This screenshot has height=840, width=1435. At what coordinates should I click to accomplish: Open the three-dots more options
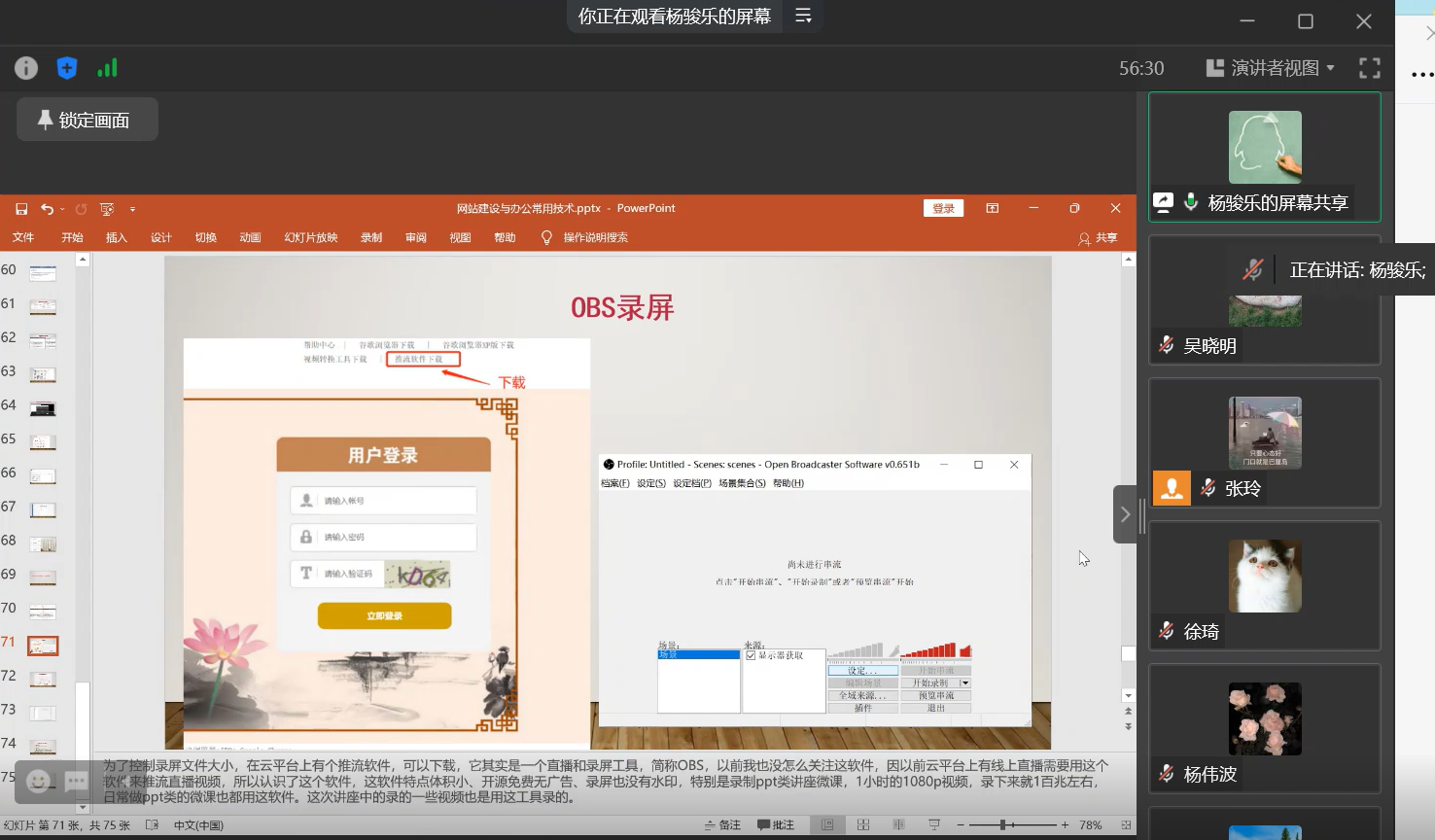pos(1421,74)
